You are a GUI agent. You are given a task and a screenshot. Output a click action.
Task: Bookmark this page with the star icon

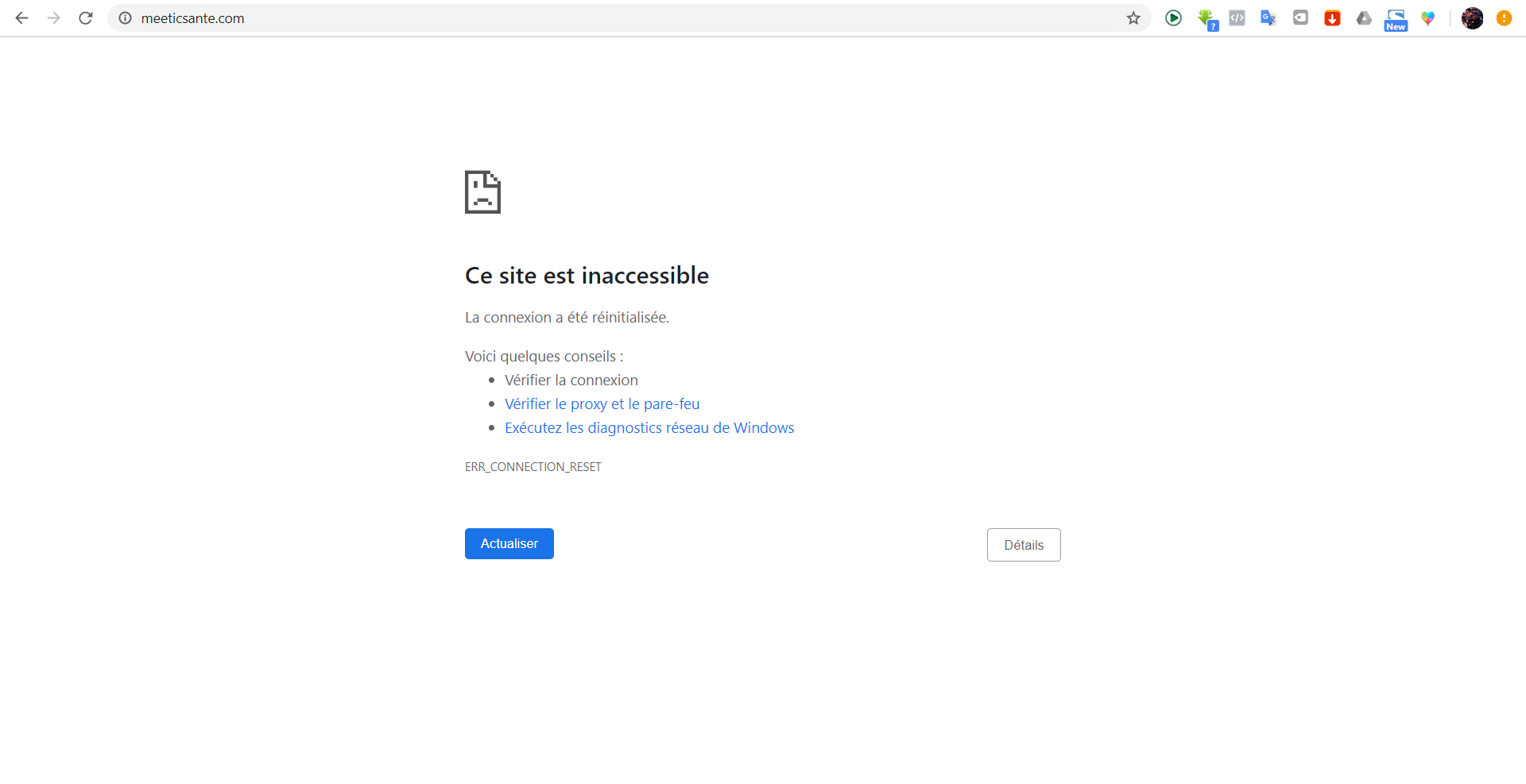(x=1133, y=17)
